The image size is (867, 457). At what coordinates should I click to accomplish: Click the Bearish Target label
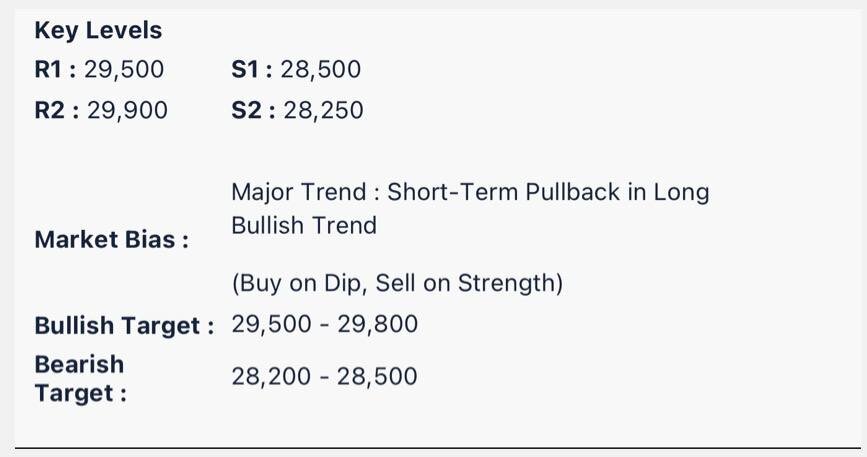click(81, 379)
